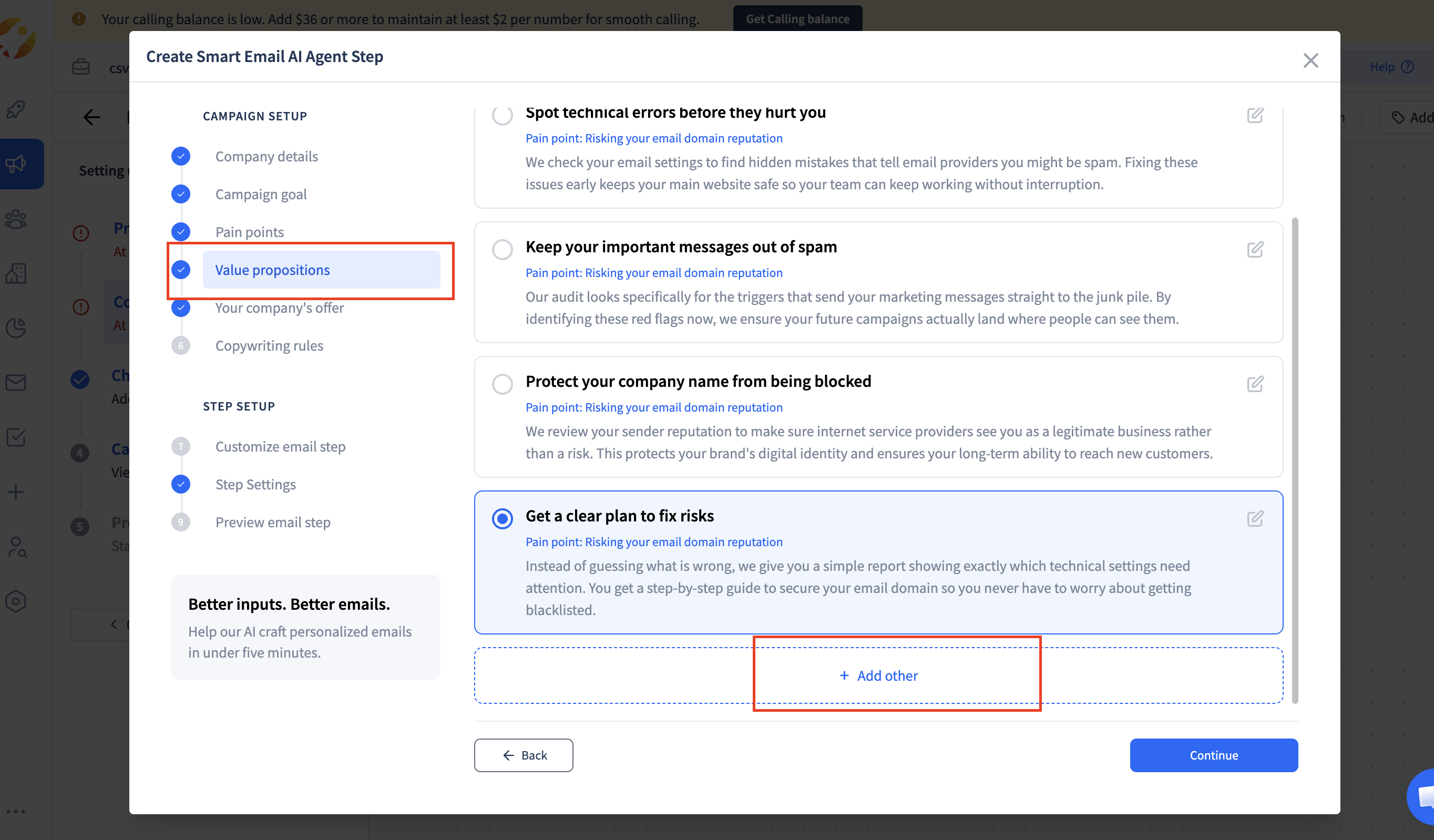Edit the 'Keep your important messages out of spam' card
This screenshot has width=1434, height=840.
(x=1255, y=249)
